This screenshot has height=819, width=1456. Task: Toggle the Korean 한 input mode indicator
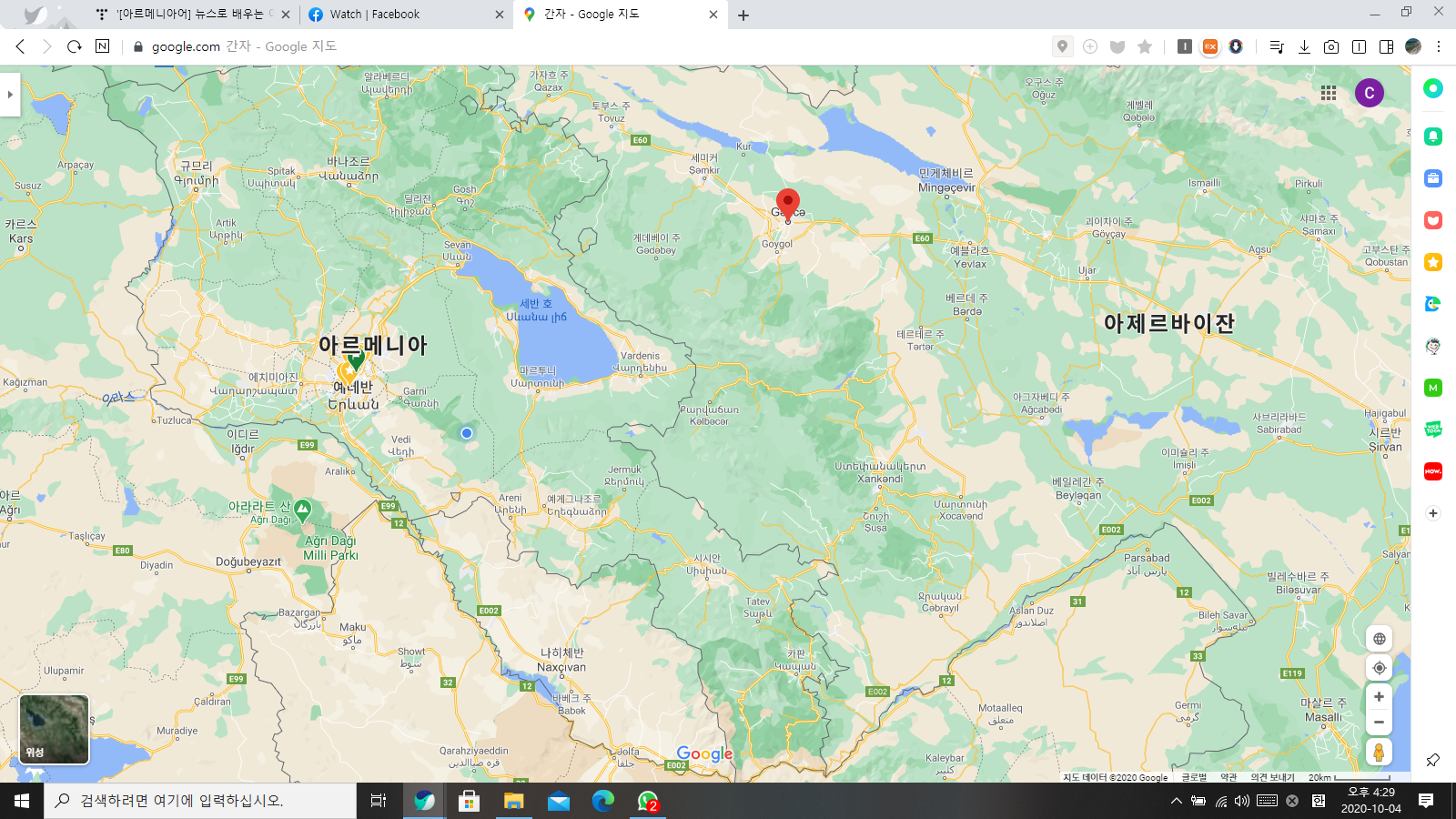pos(1319,801)
